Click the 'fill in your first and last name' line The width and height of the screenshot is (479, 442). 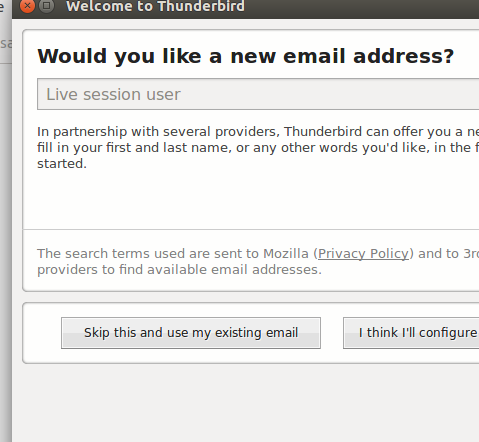(258, 148)
